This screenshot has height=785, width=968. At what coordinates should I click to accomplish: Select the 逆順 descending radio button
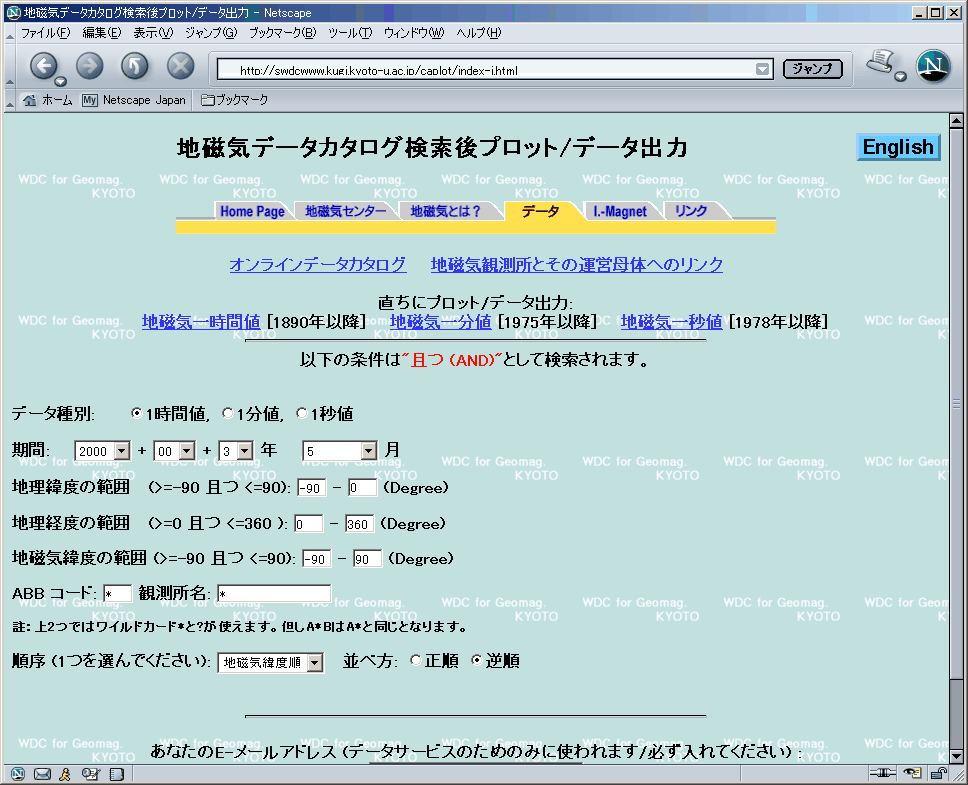click(477, 660)
